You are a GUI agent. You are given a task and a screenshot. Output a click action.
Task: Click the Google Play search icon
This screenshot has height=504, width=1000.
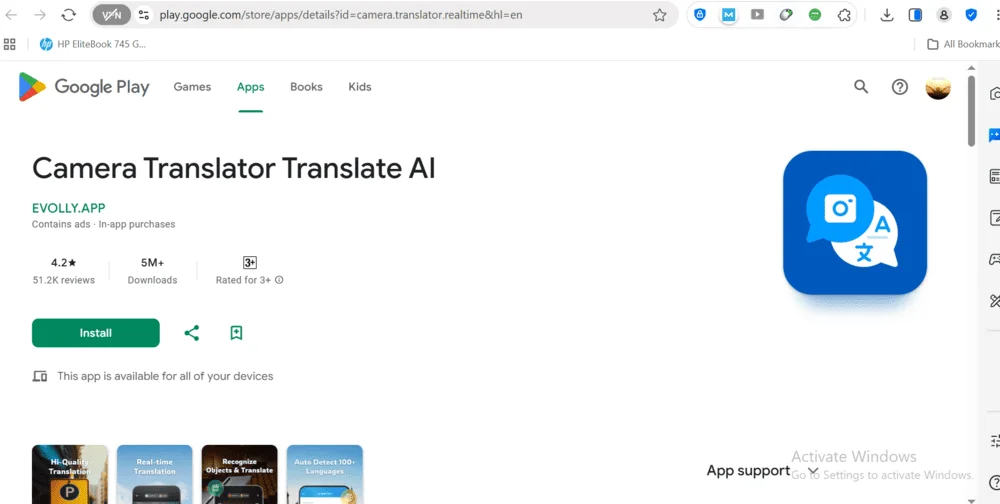pyautogui.click(x=861, y=87)
